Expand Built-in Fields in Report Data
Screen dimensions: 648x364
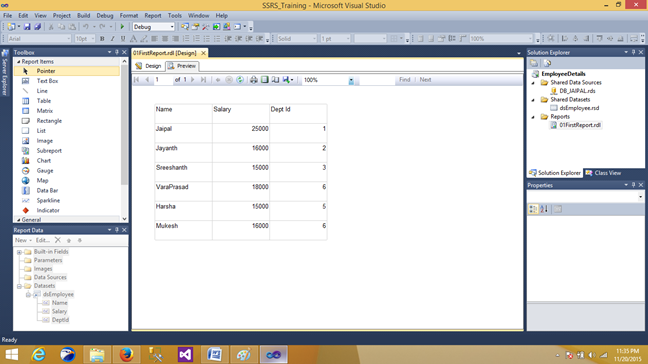19,252
